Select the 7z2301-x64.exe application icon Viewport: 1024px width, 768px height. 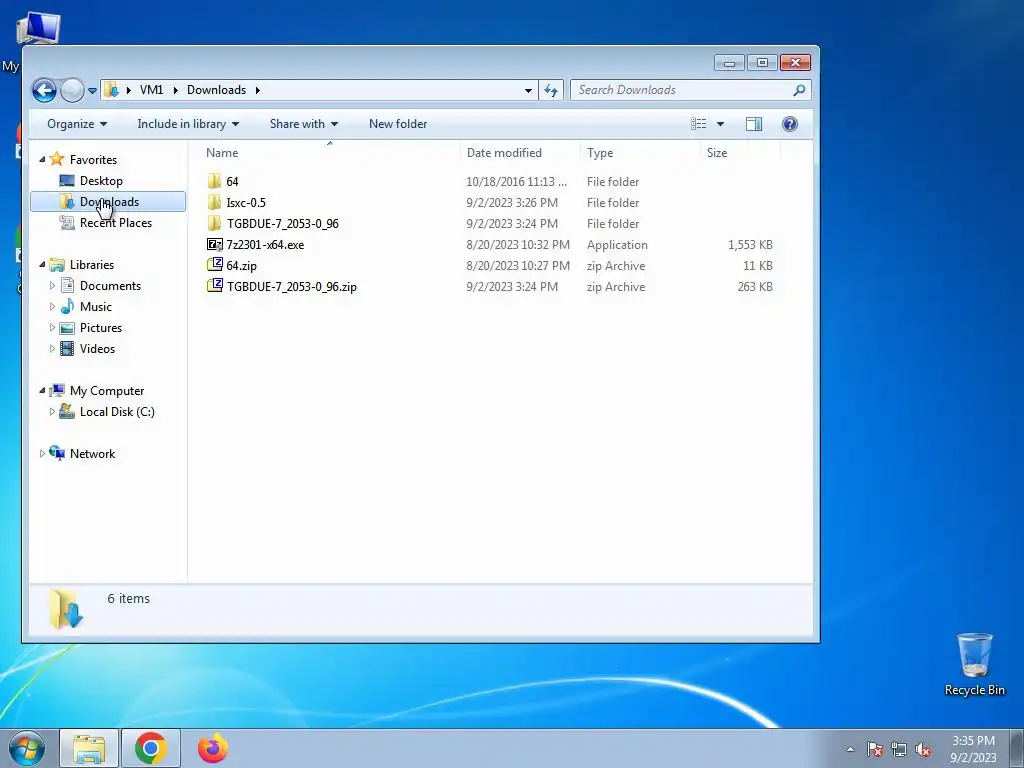tap(214, 245)
